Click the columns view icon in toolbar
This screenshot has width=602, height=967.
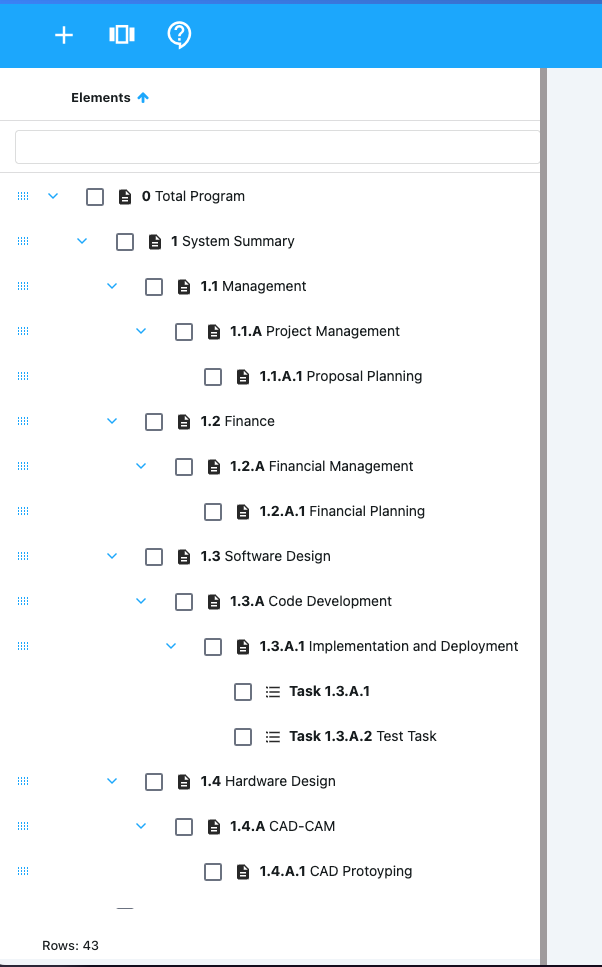(x=121, y=35)
